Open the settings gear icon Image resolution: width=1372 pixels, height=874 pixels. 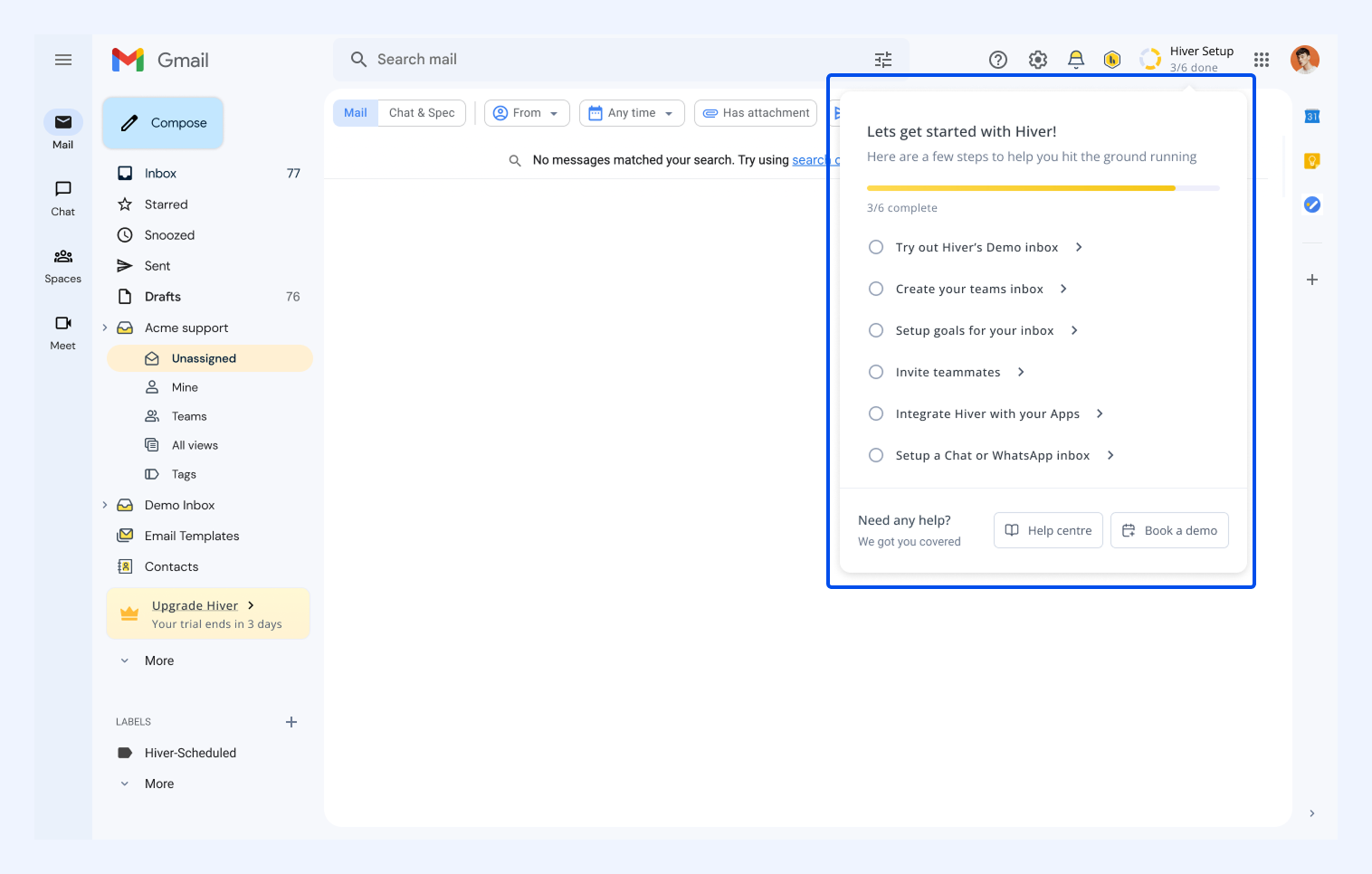1038,60
